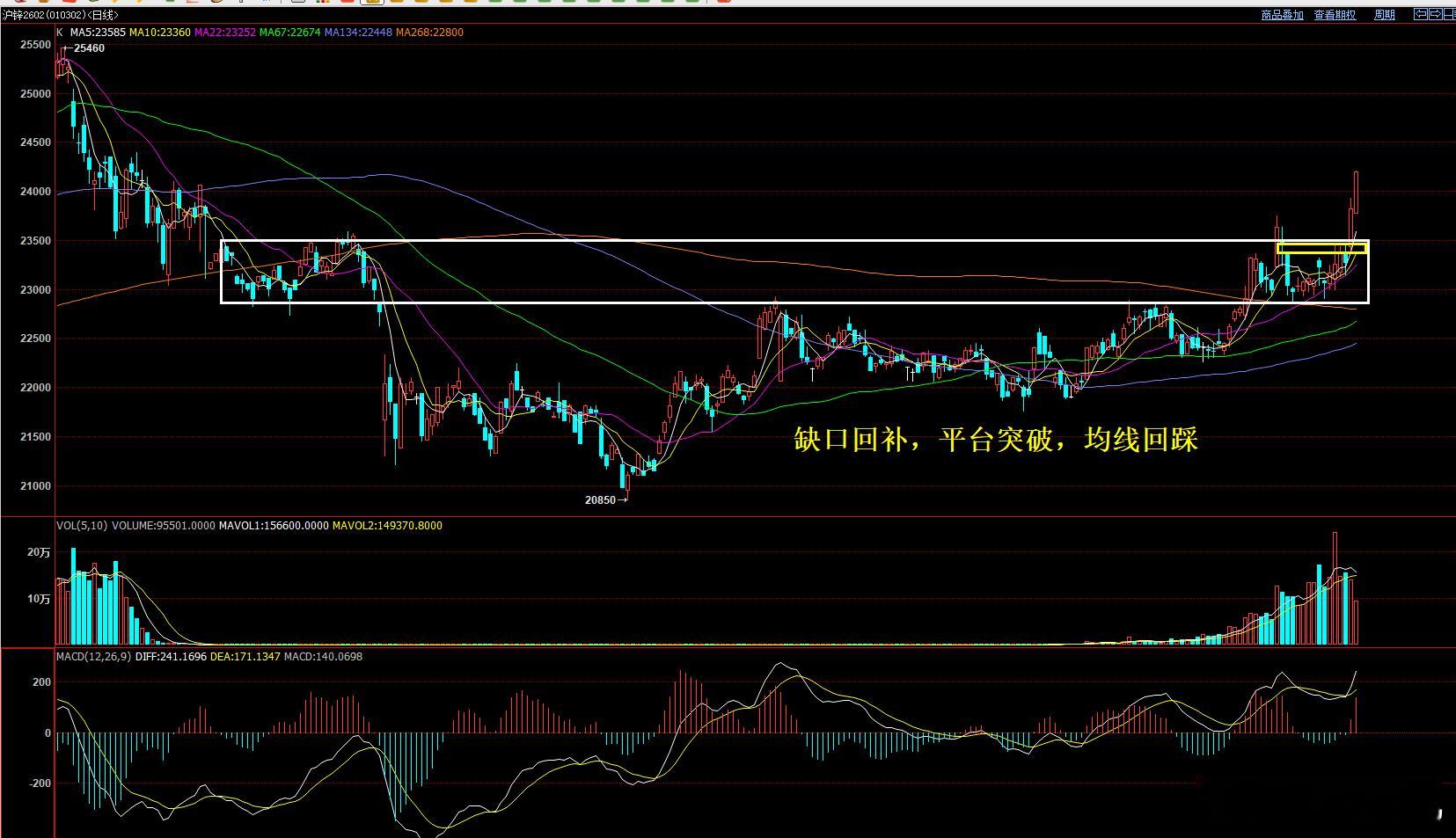Open the 周期 period selector
Screen dimensions: 1456x838
[x=1384, y=15]
